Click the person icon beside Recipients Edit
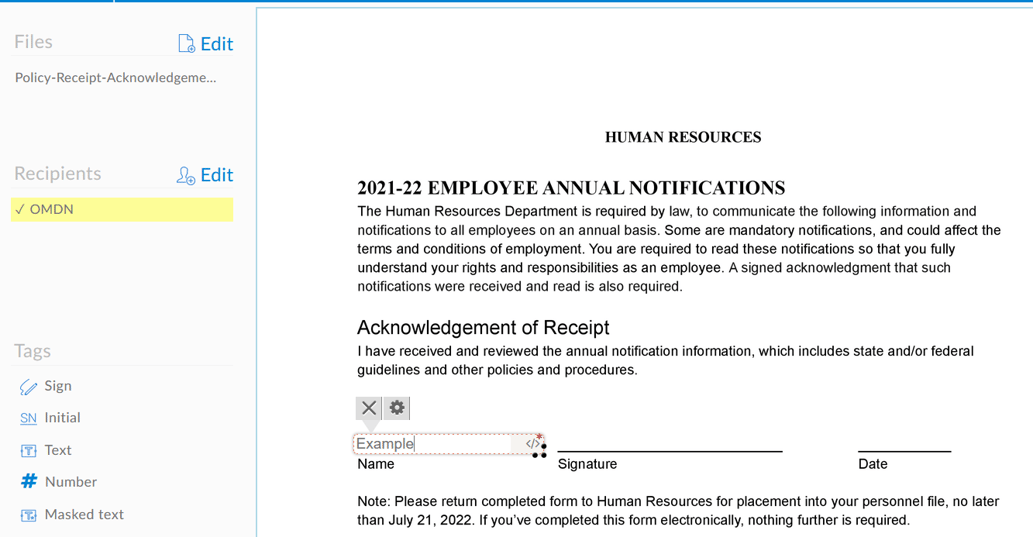The image size is (1033, 537). click(x=186, y=175)
